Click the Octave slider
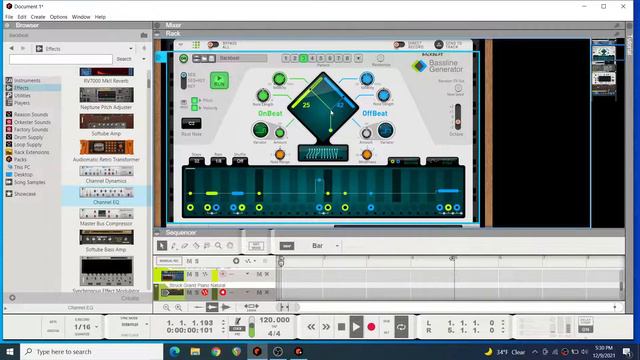640x360 pixels. 458,117
